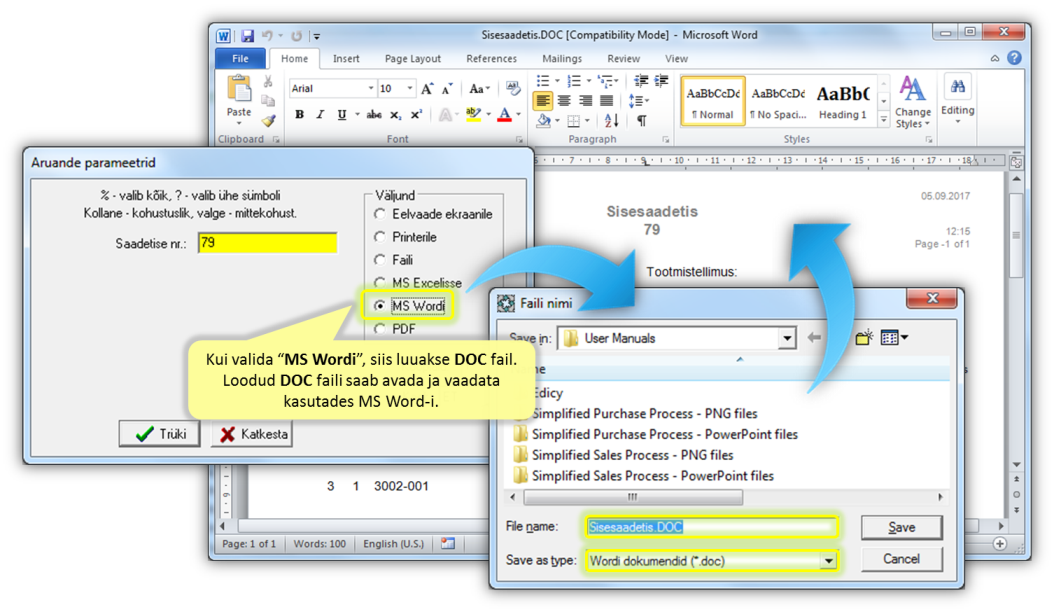This screenshot has height=612, width=1054.
Task: Select MS Excelisse output option
Action: point(380,282)
